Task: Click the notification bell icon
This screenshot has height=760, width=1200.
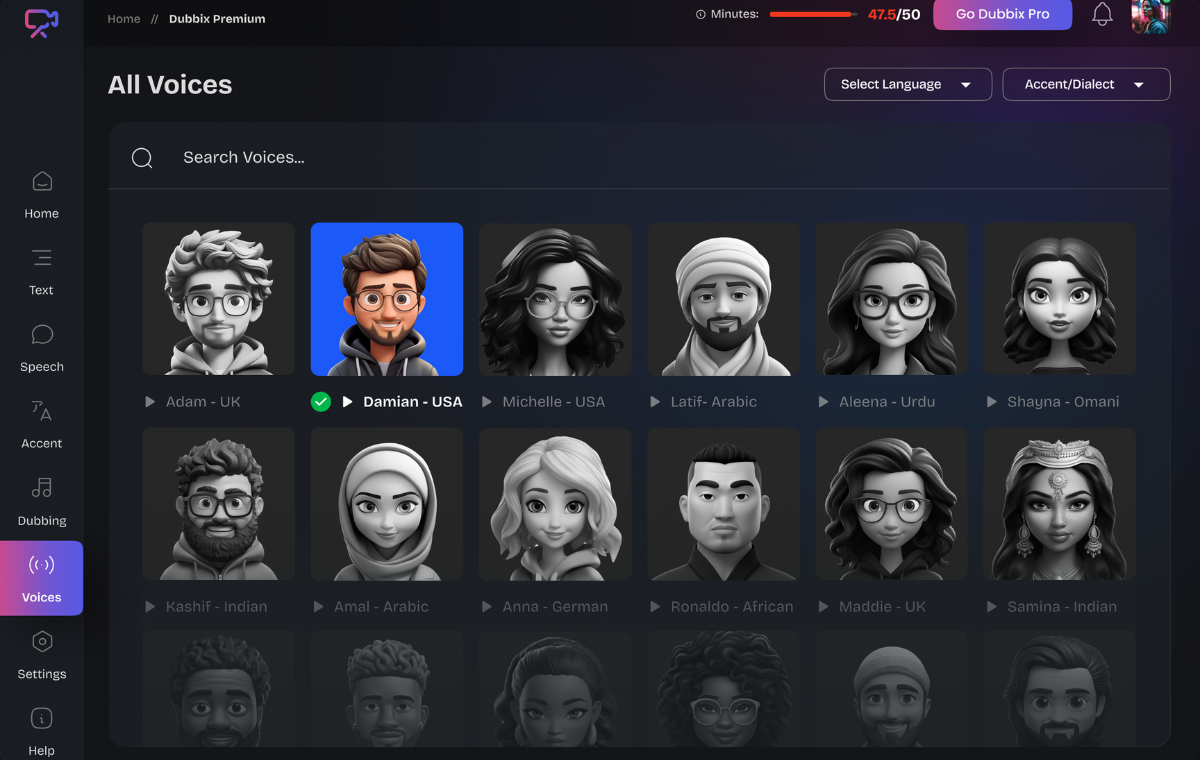Action: [x=1102, y=15]
